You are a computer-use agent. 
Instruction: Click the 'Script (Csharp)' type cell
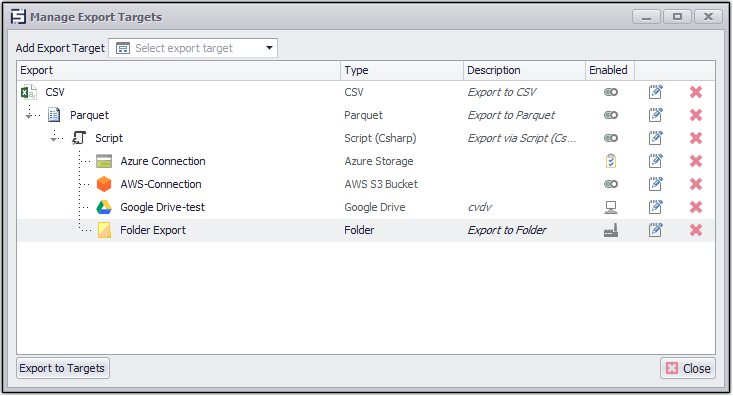[x=380, y=138]
